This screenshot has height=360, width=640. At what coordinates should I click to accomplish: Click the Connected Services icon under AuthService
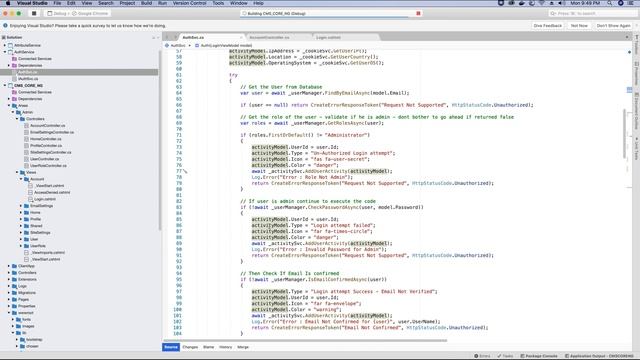[14, 59]
